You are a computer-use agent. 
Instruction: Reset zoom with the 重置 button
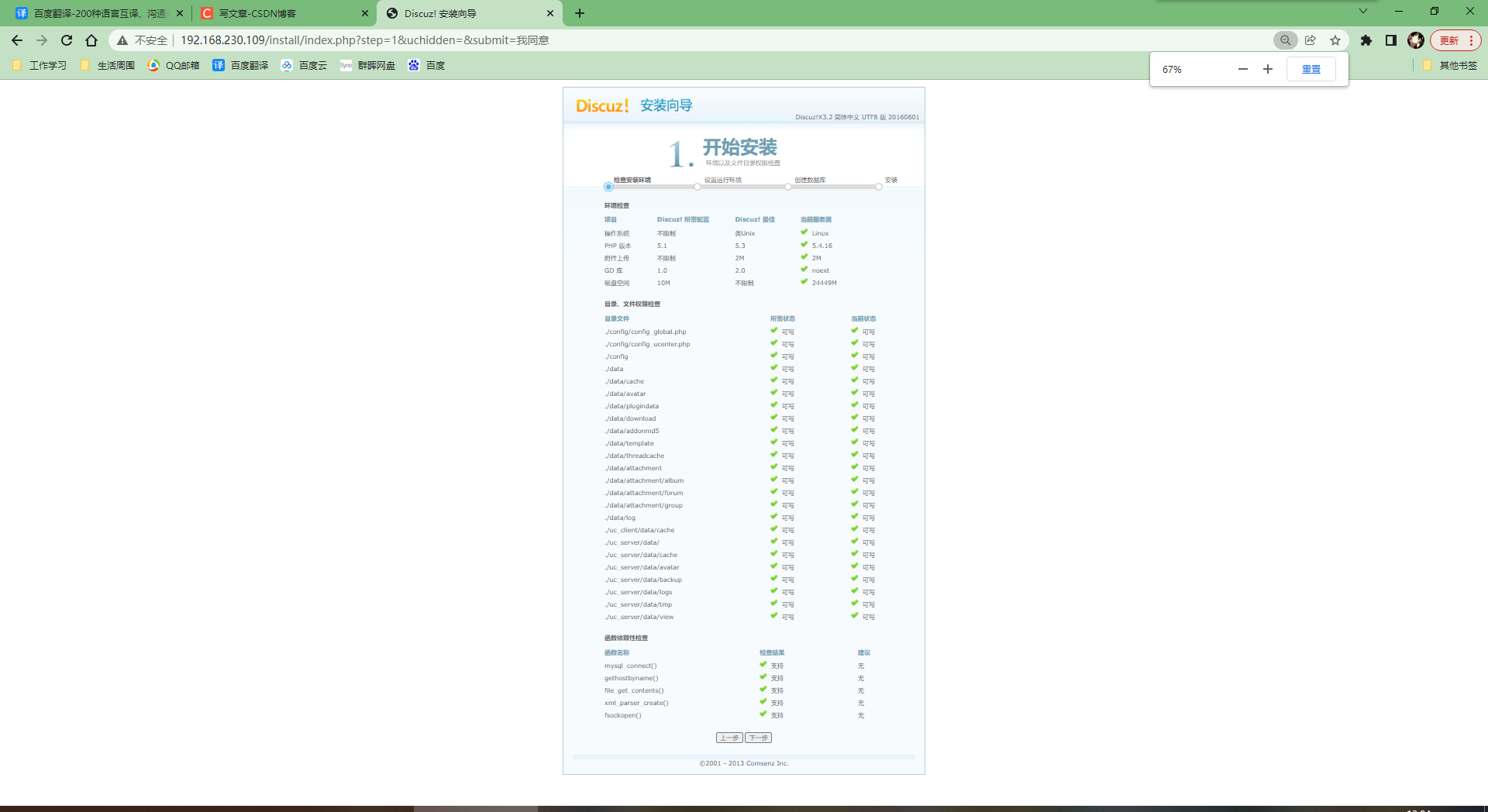click(x=1311, y=69)
